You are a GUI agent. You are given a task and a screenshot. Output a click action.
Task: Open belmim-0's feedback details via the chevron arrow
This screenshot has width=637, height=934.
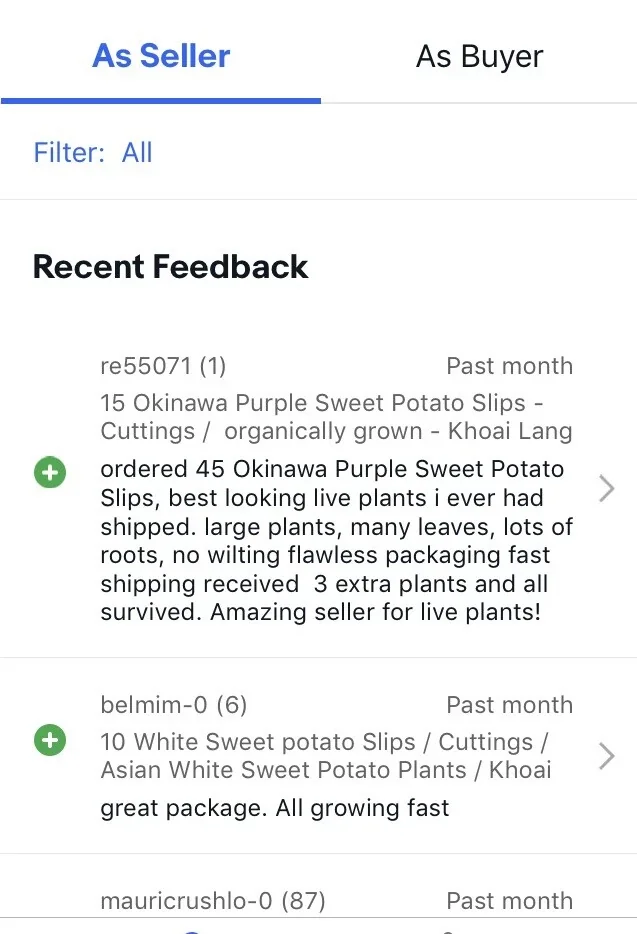pos(606,757)
